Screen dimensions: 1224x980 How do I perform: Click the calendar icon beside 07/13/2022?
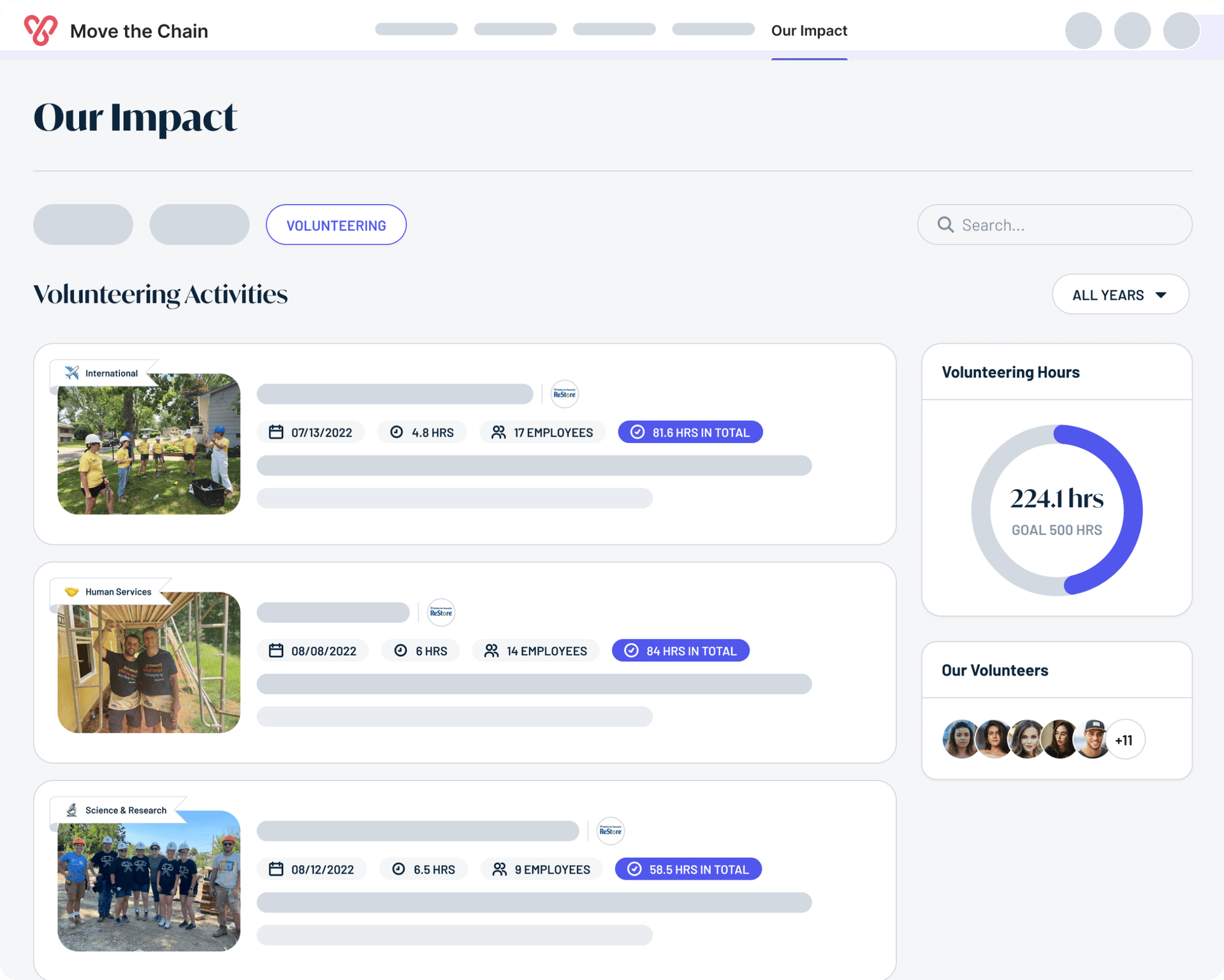(276, 432)
